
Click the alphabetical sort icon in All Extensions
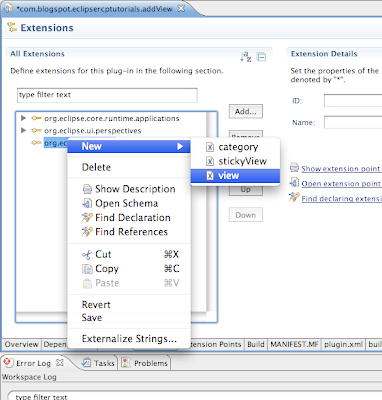click(x=246, y=57)
